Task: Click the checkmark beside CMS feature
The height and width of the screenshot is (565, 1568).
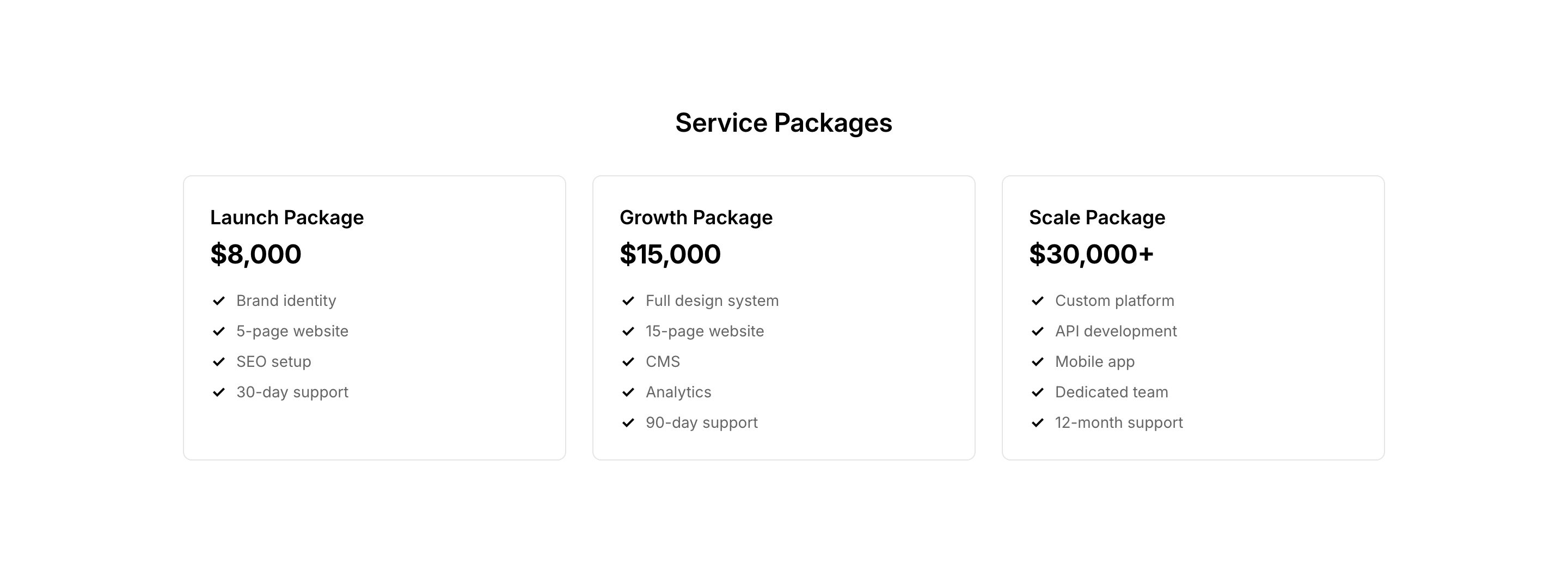Action: (x=628, y=361)
